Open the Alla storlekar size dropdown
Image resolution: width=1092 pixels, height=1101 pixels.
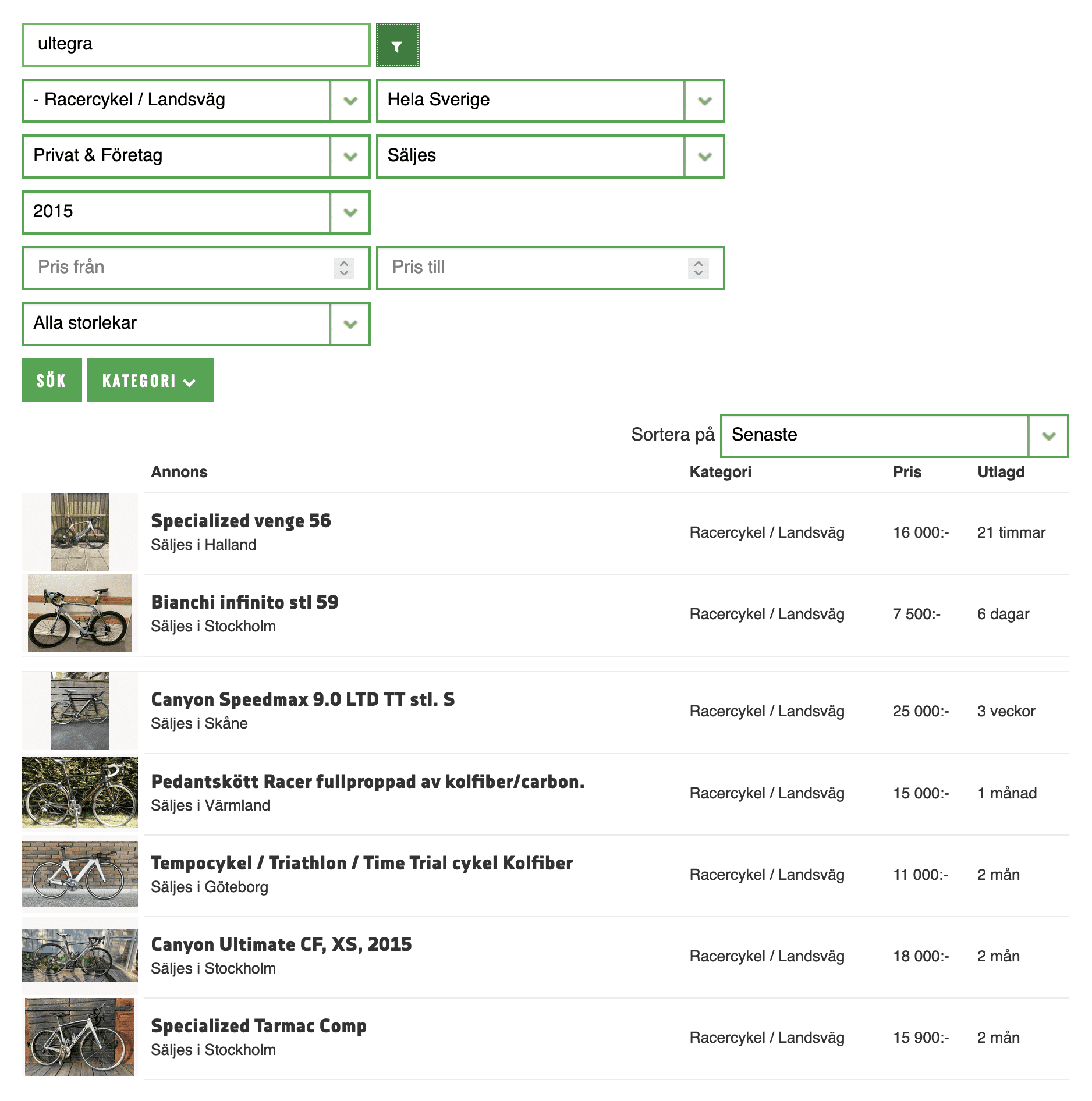196,324
